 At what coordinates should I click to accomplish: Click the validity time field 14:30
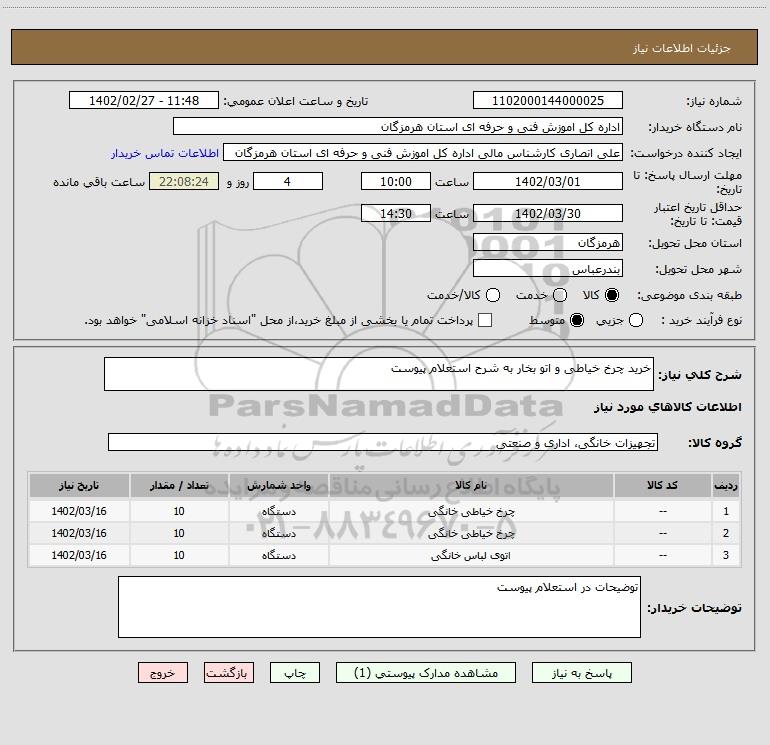(x=396, y=213)
